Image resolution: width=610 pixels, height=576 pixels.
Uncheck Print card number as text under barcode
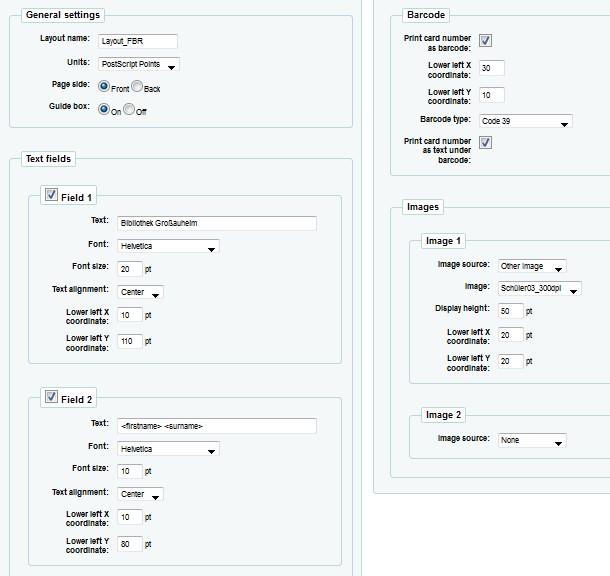click(485, 143)
